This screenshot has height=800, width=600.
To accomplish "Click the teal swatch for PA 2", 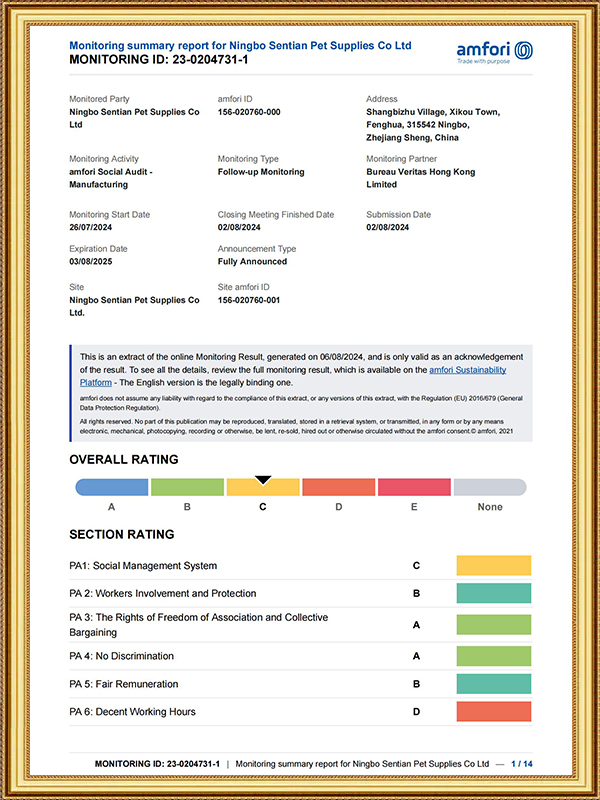I will click(x=494, y=593).
